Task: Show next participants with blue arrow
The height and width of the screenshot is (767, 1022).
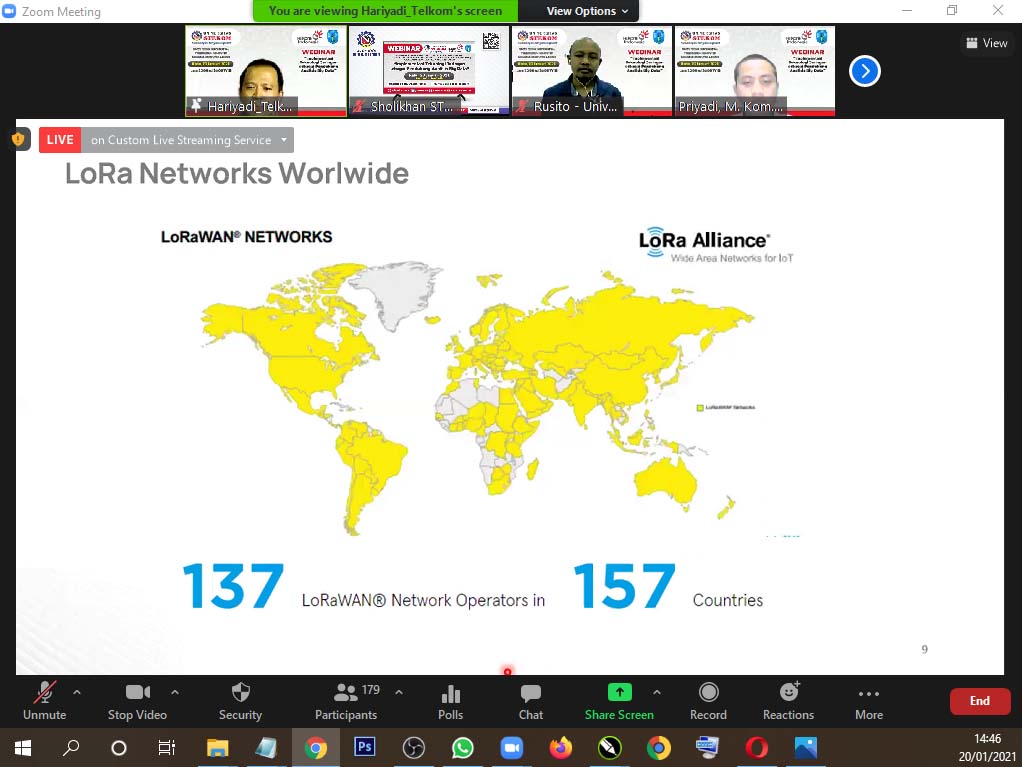Action: pyautogui.click(x=864, y=71)
